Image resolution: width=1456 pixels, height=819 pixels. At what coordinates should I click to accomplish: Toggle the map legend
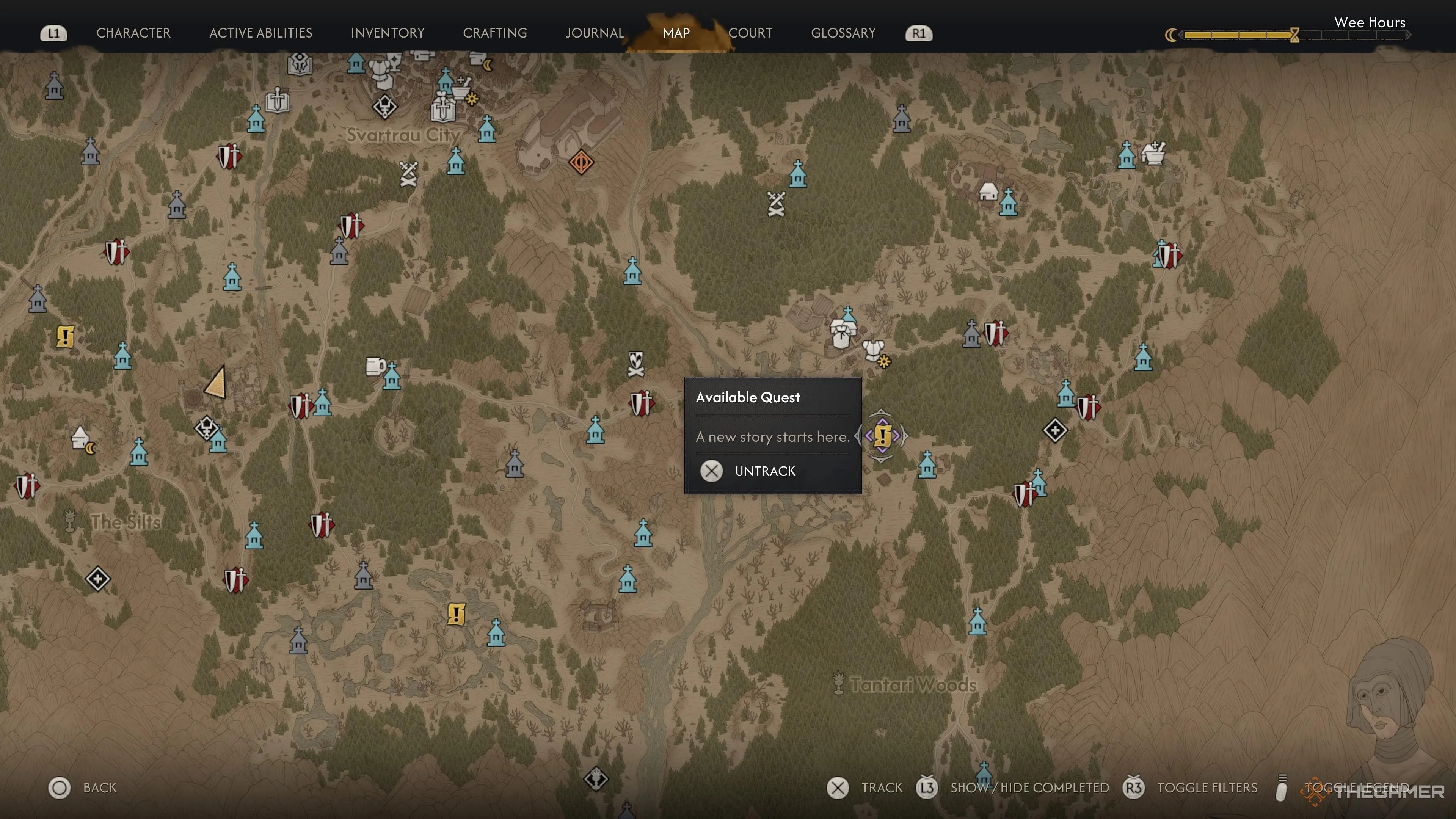click(1346, 788)
